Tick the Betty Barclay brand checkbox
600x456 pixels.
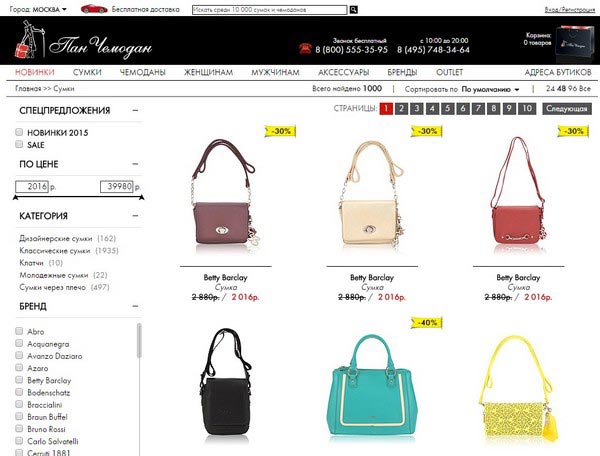(19, 379)
